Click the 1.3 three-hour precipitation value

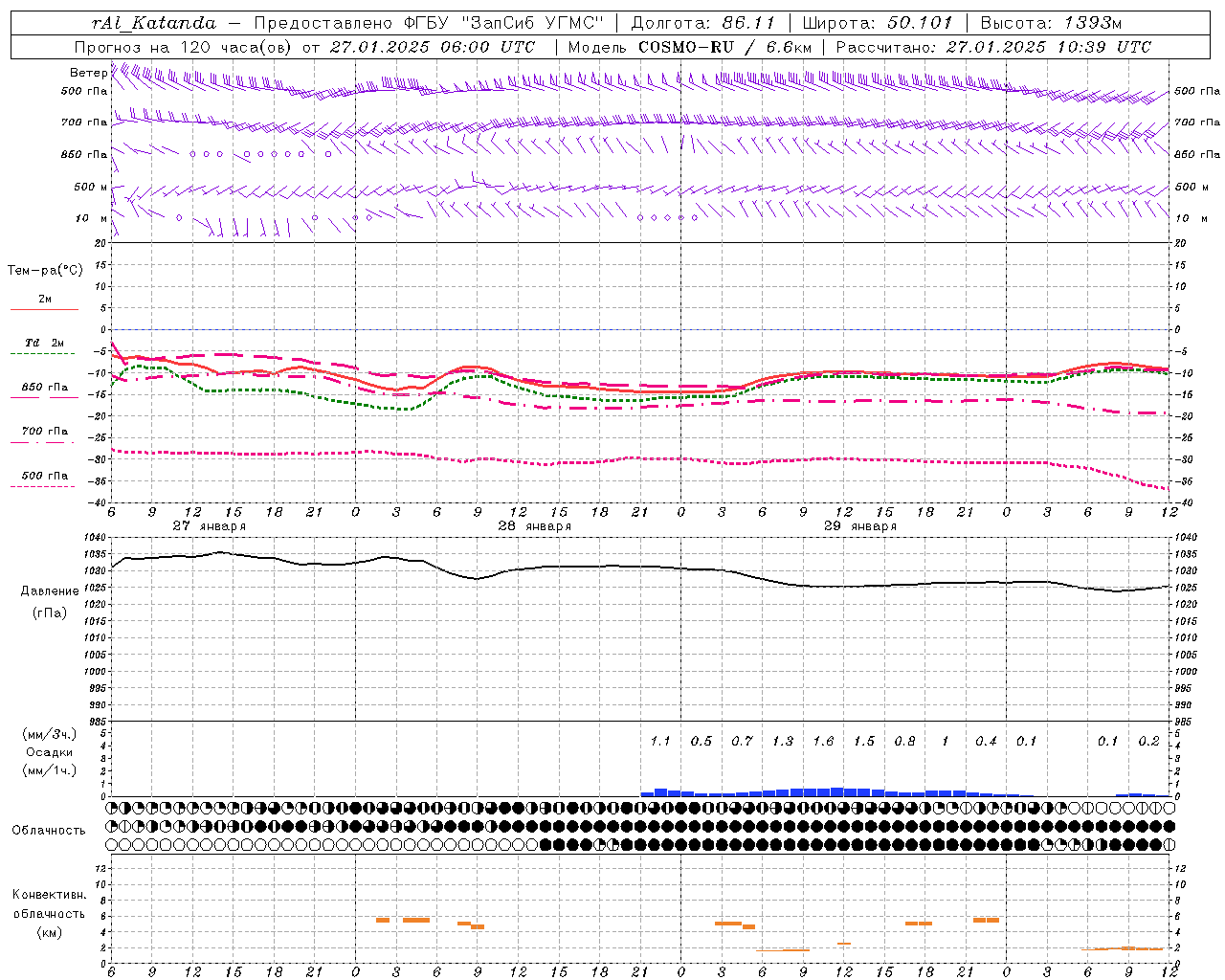(x=783, y=742)
